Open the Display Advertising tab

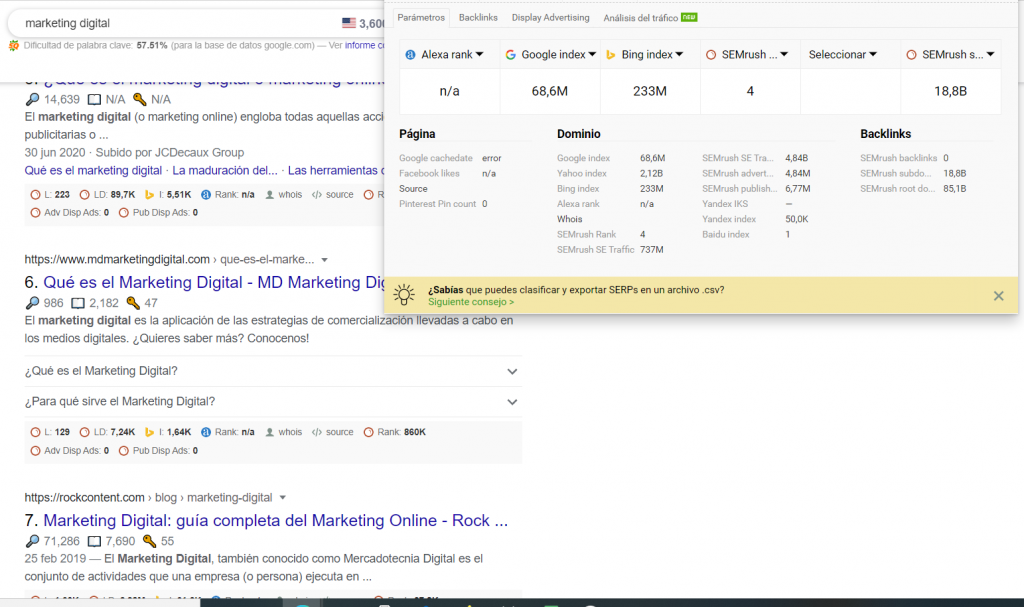(x=551, y=18)
